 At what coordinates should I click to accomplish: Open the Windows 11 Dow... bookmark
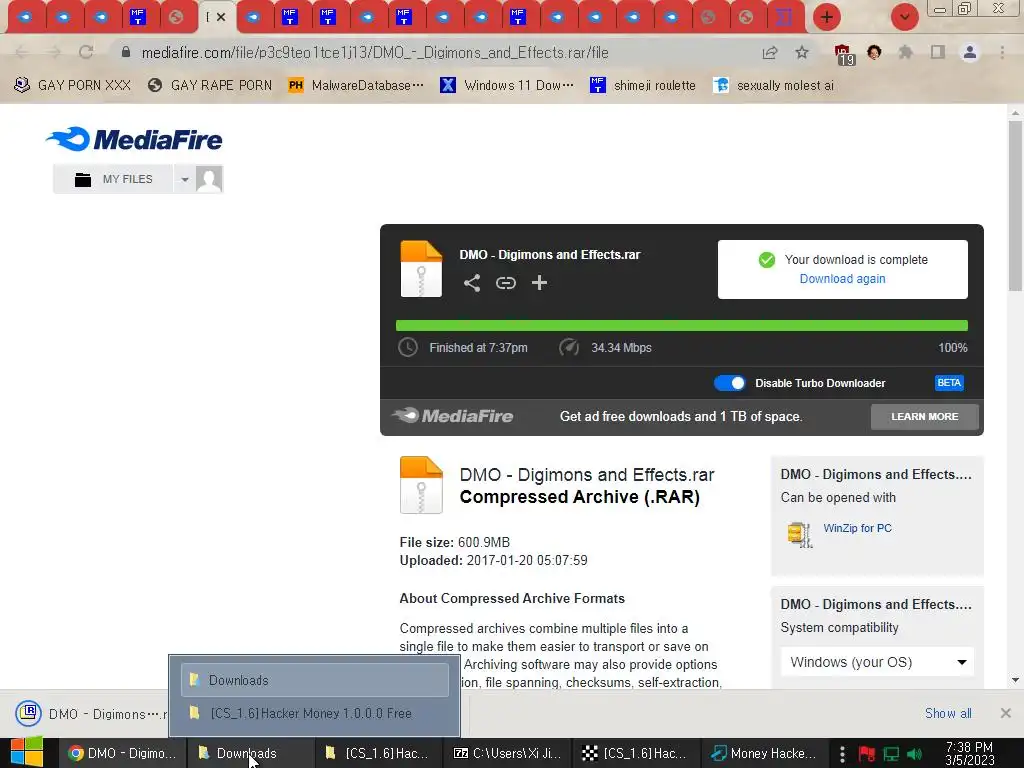pyautogui.click(x=507, y=86)
